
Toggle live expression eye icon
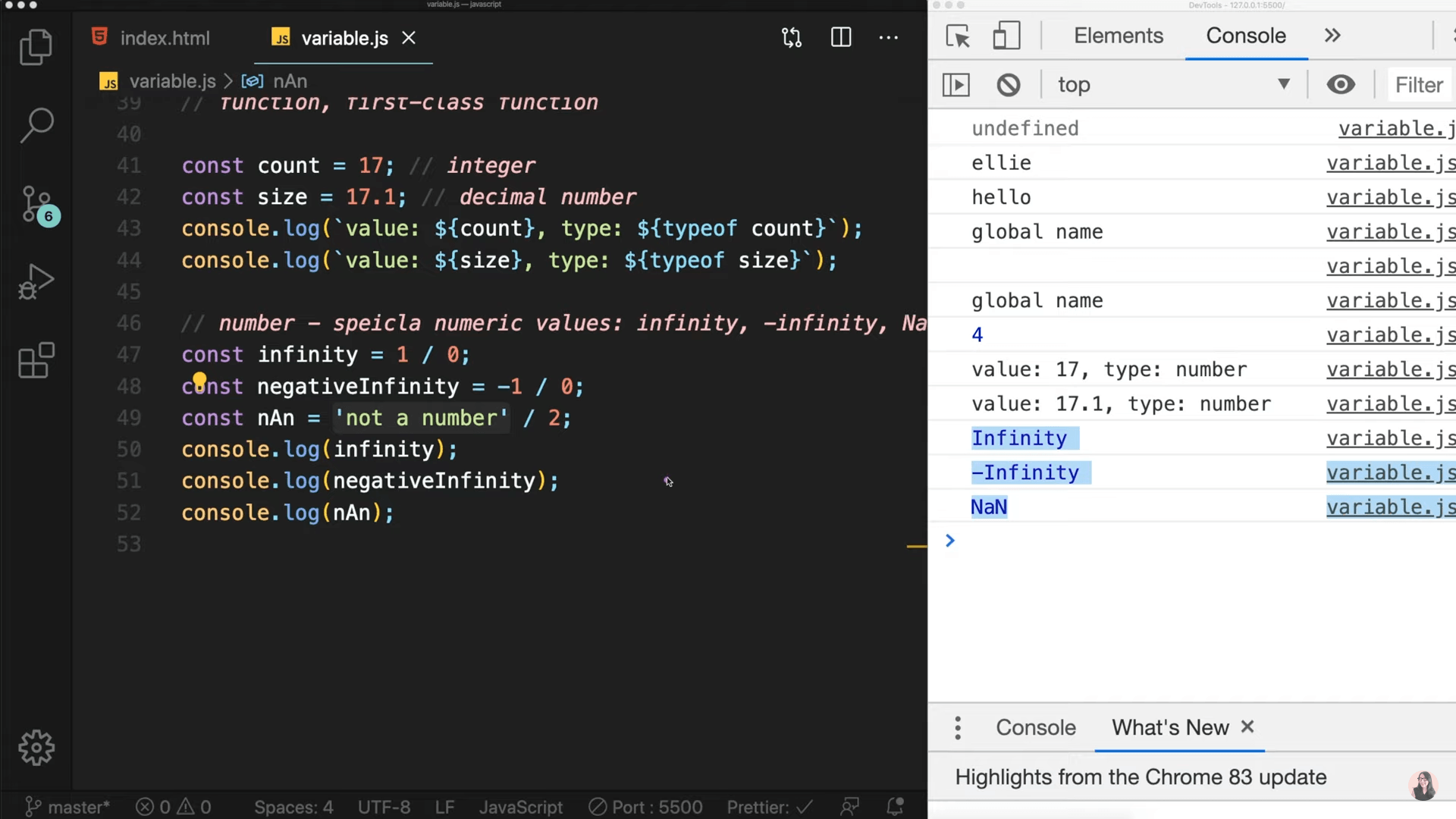1340,85
